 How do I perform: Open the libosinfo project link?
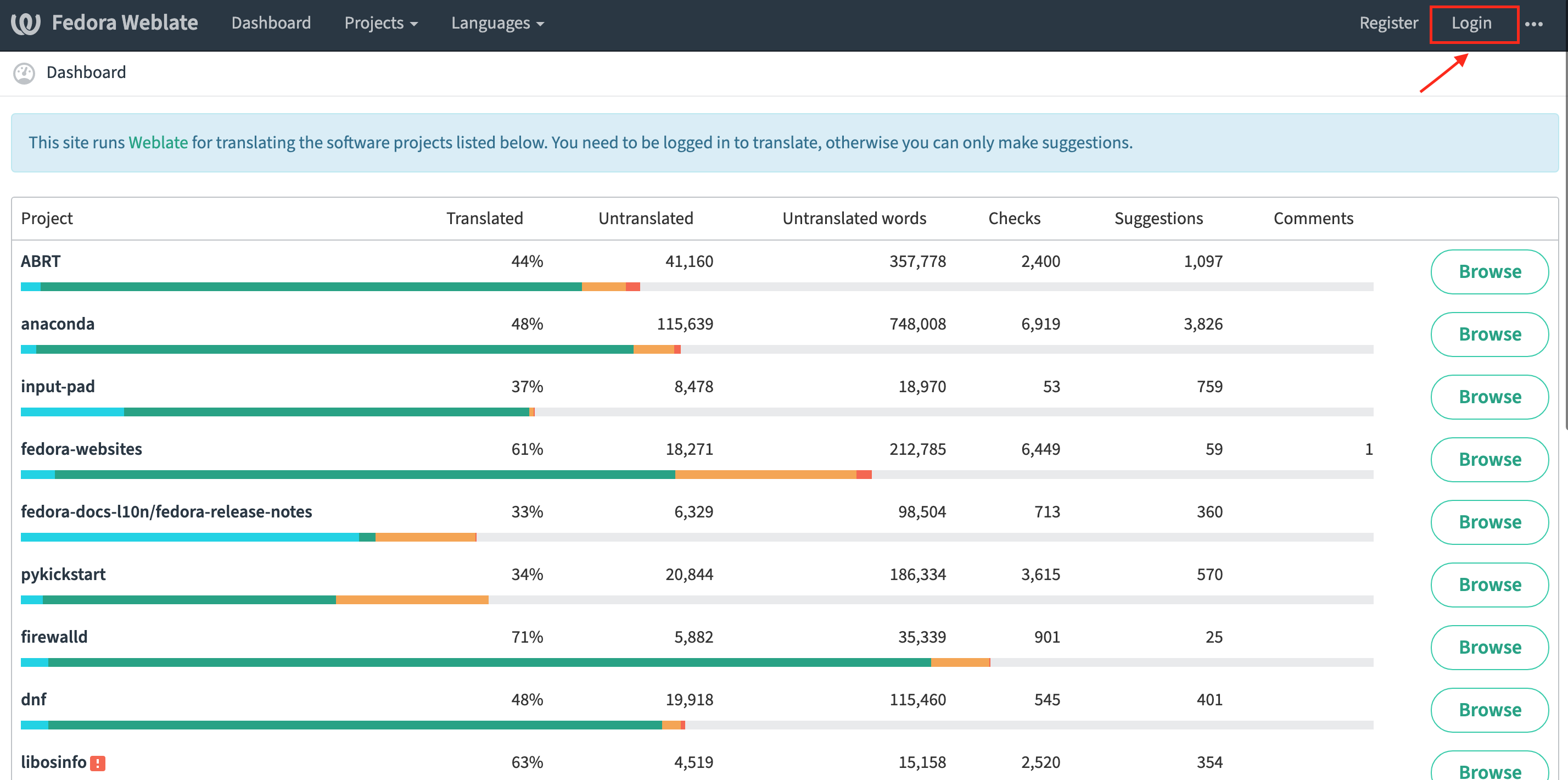pos(54,762)
